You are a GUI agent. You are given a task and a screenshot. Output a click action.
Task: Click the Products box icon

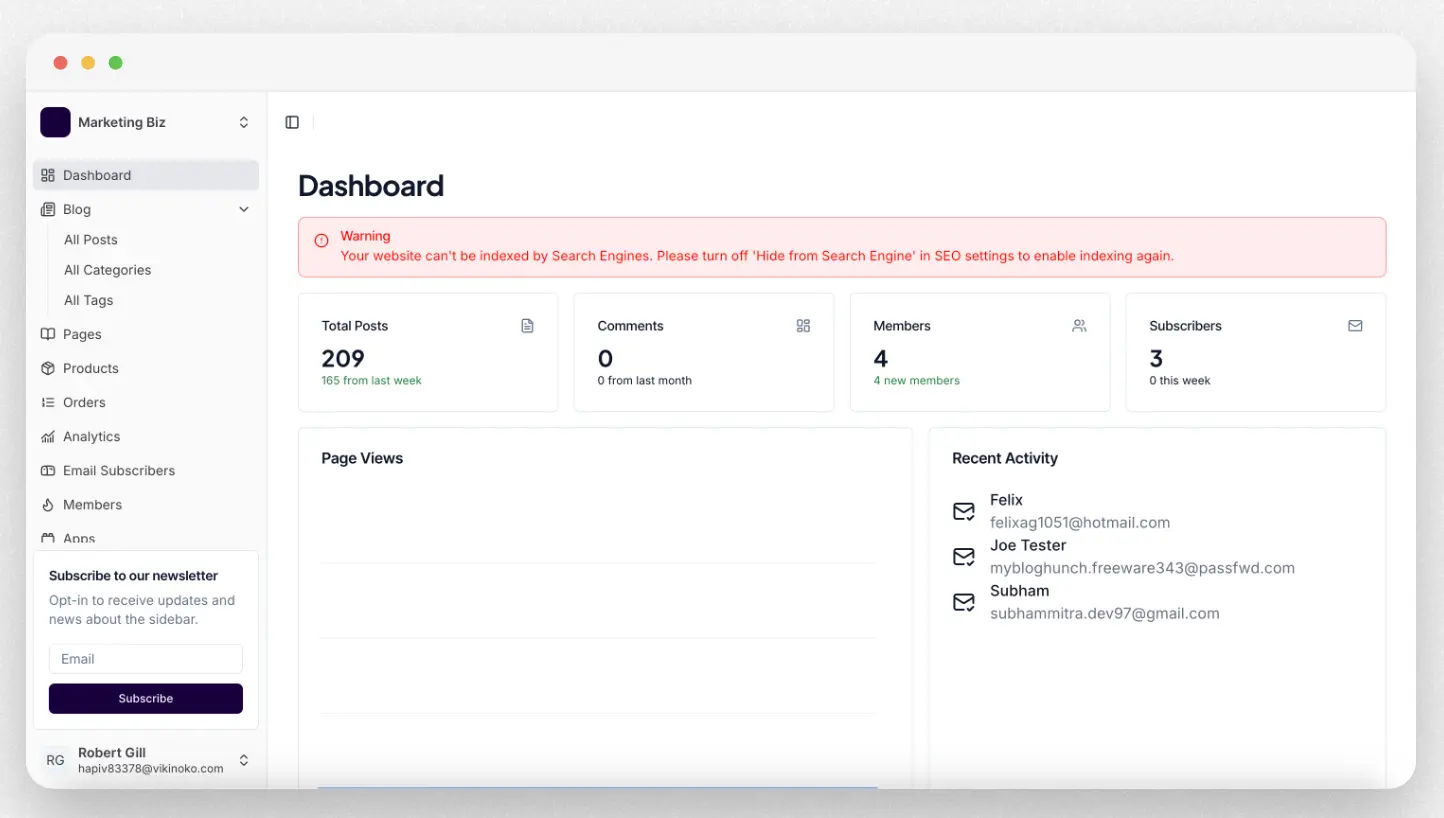coord(48,368)
